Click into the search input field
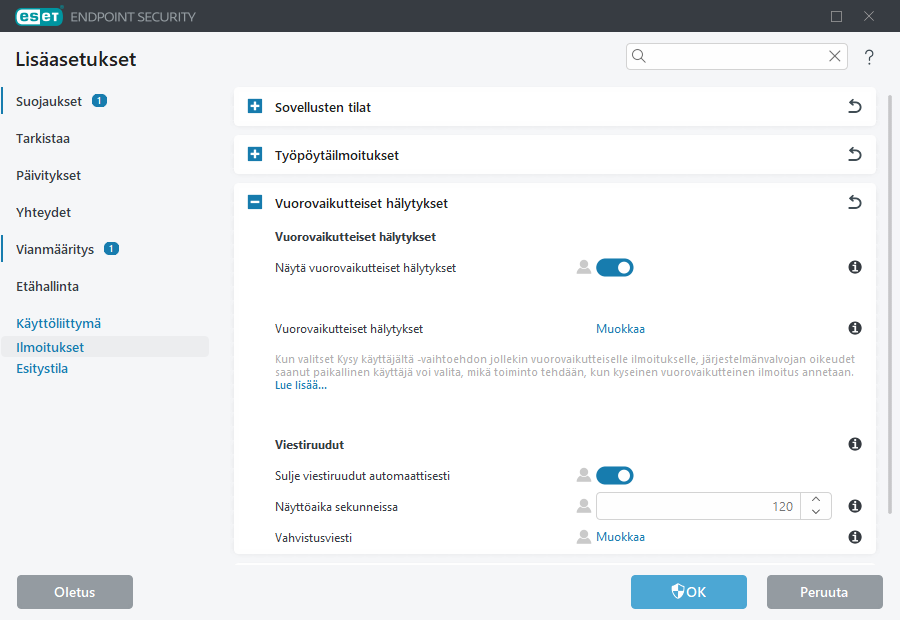900x620 pixels. tap(736, 56)
